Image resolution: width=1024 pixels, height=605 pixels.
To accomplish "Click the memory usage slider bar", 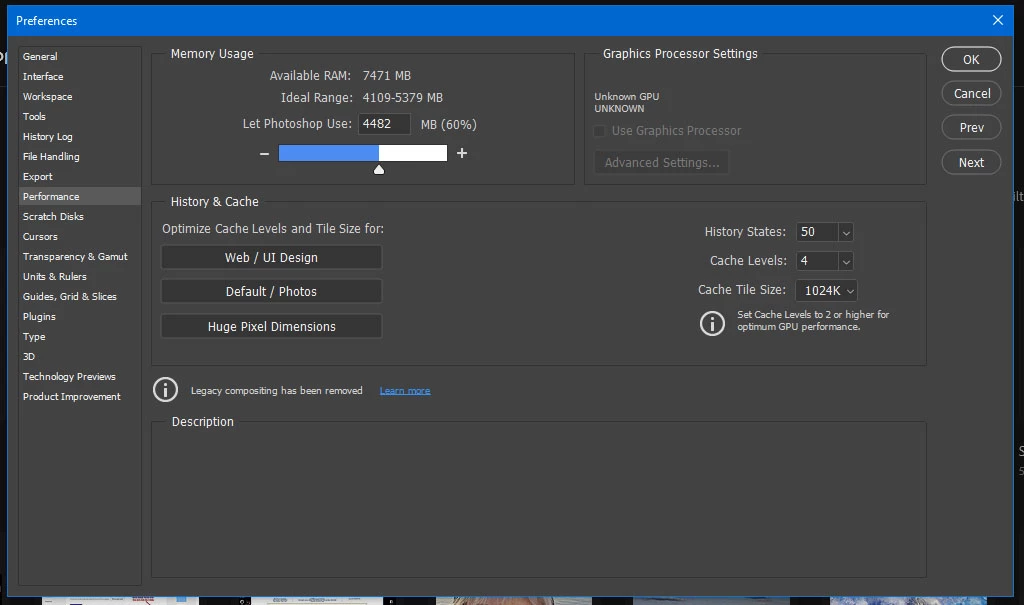I will [363, 153].
